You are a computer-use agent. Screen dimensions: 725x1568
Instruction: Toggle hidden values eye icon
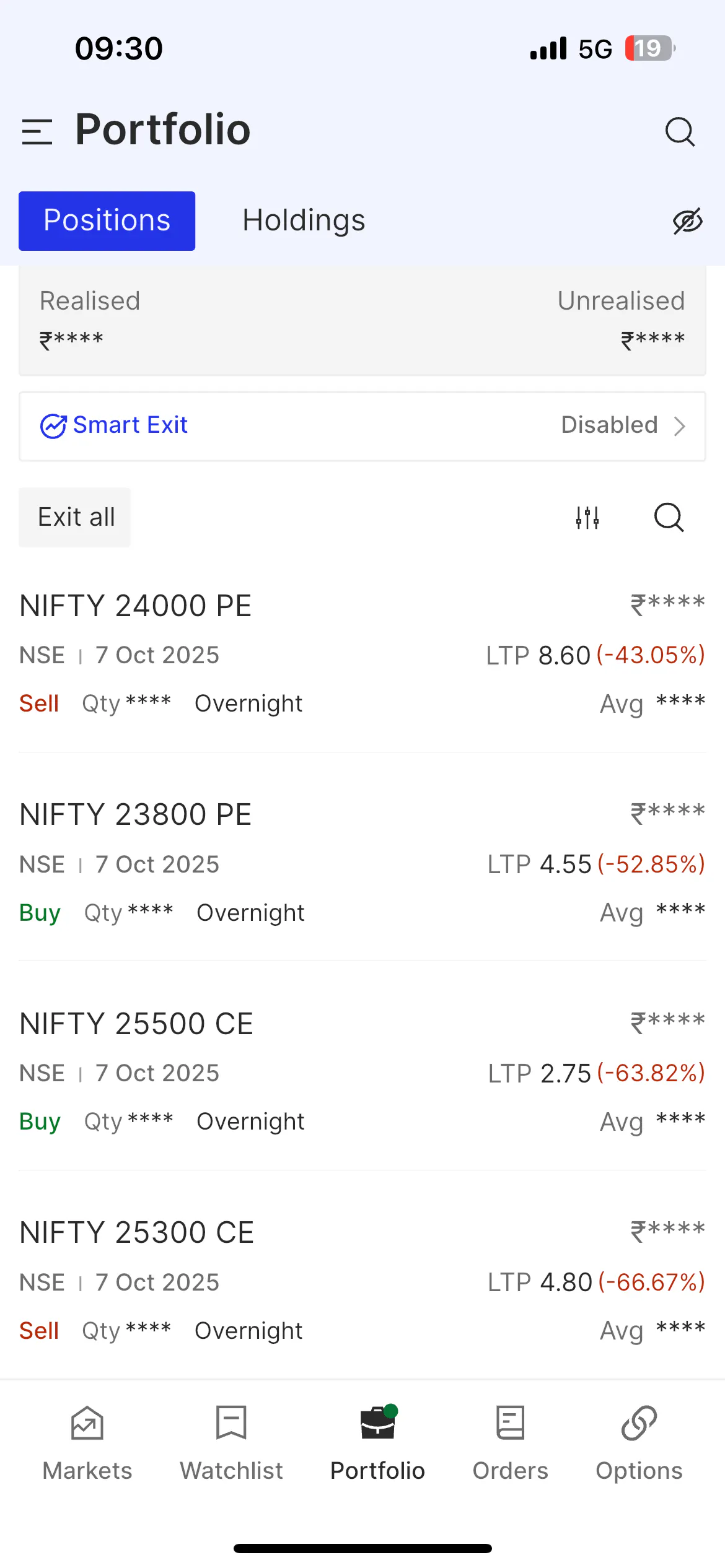pyautogui.click(x=687, y=221)
